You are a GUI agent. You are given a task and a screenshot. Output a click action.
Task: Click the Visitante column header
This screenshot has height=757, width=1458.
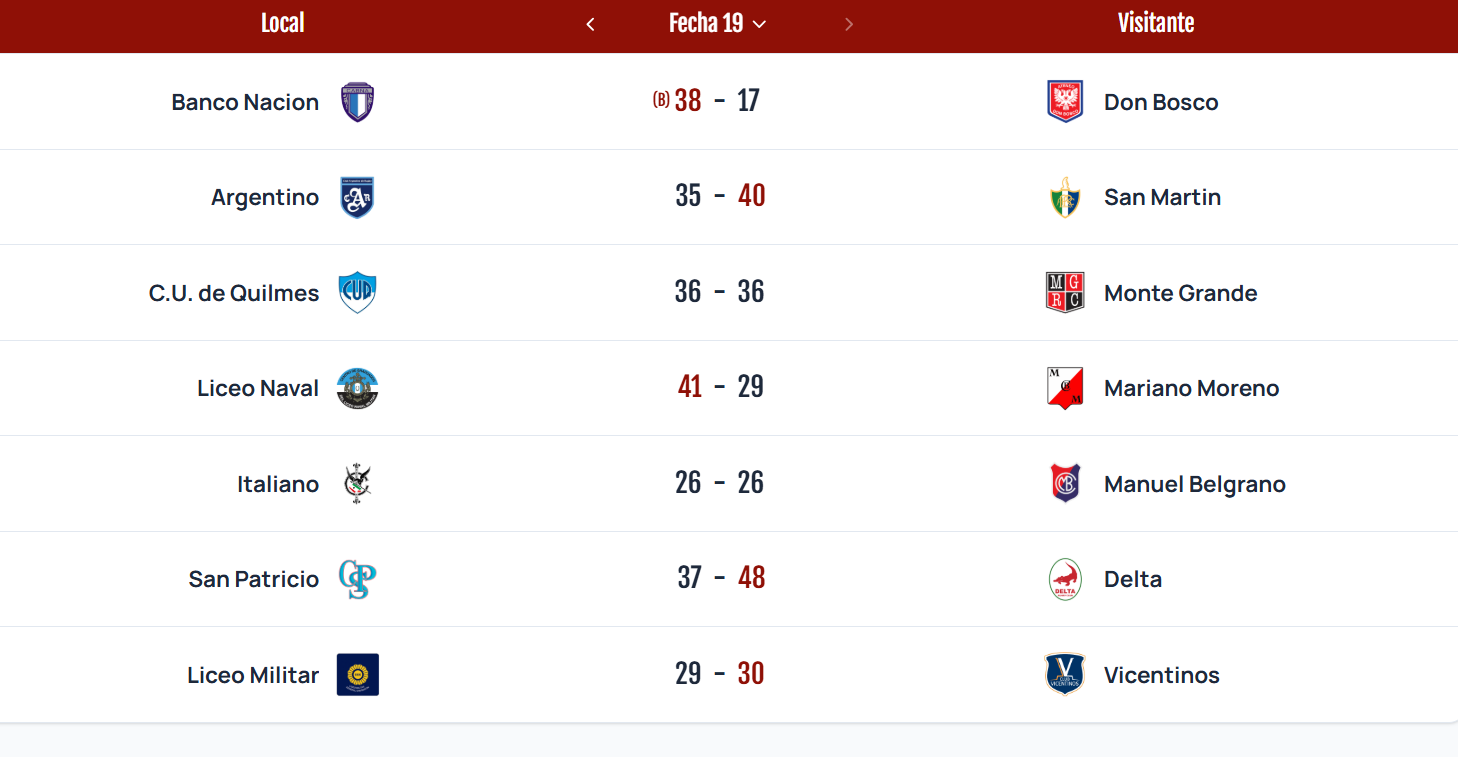point(1156,23)
